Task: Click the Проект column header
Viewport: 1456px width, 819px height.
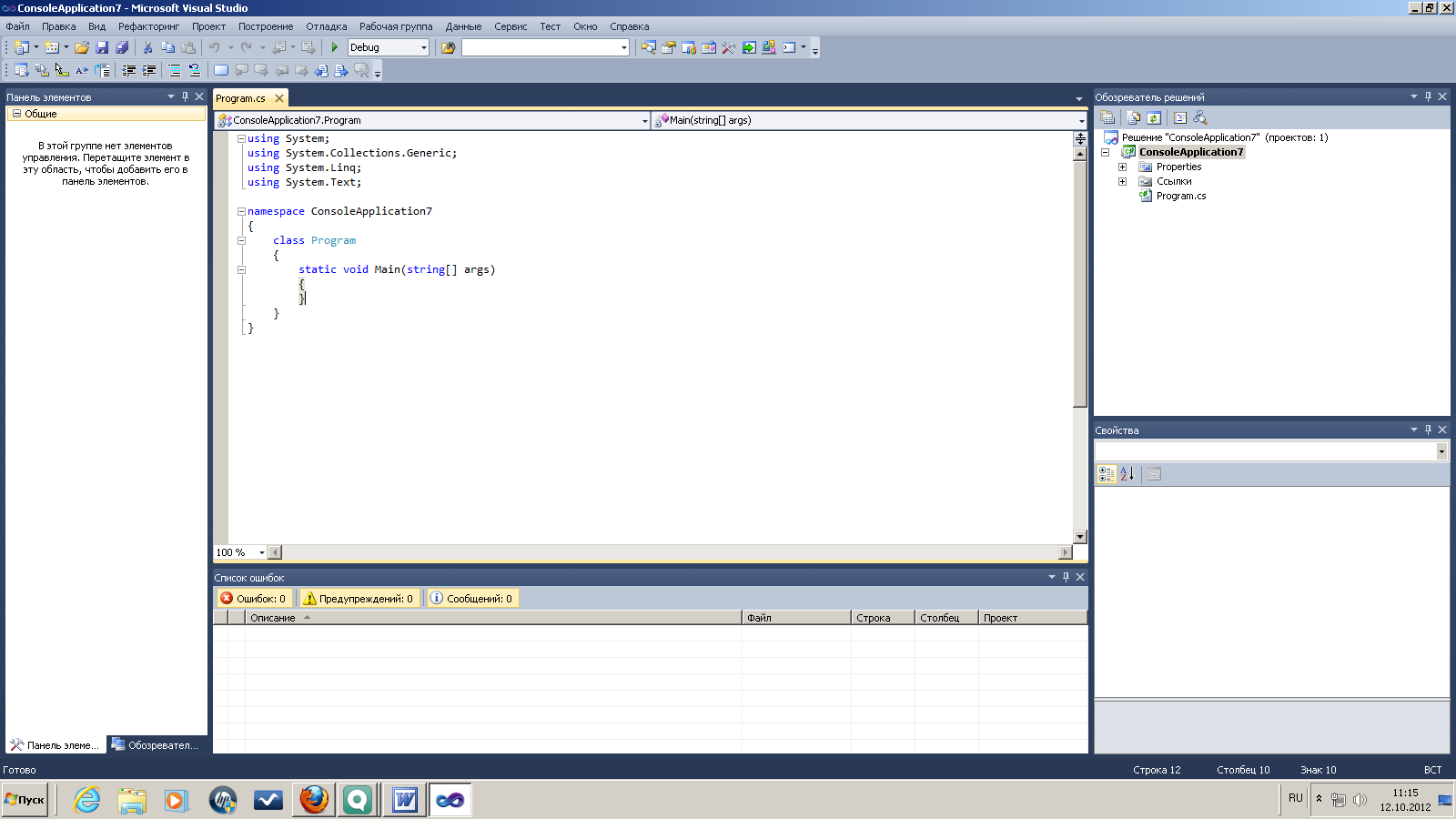Action: pos(1033,617)
